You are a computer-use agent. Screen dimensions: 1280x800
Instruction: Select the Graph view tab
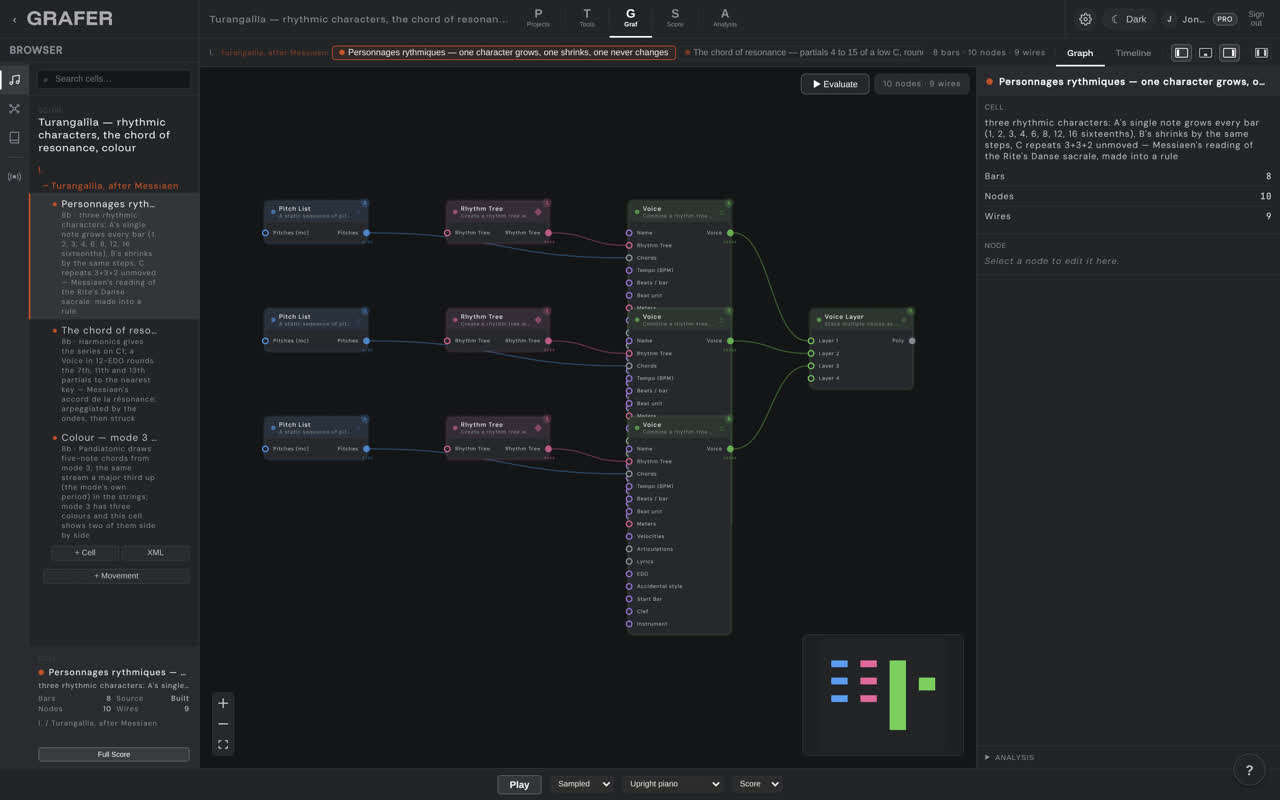(1080, 53)
